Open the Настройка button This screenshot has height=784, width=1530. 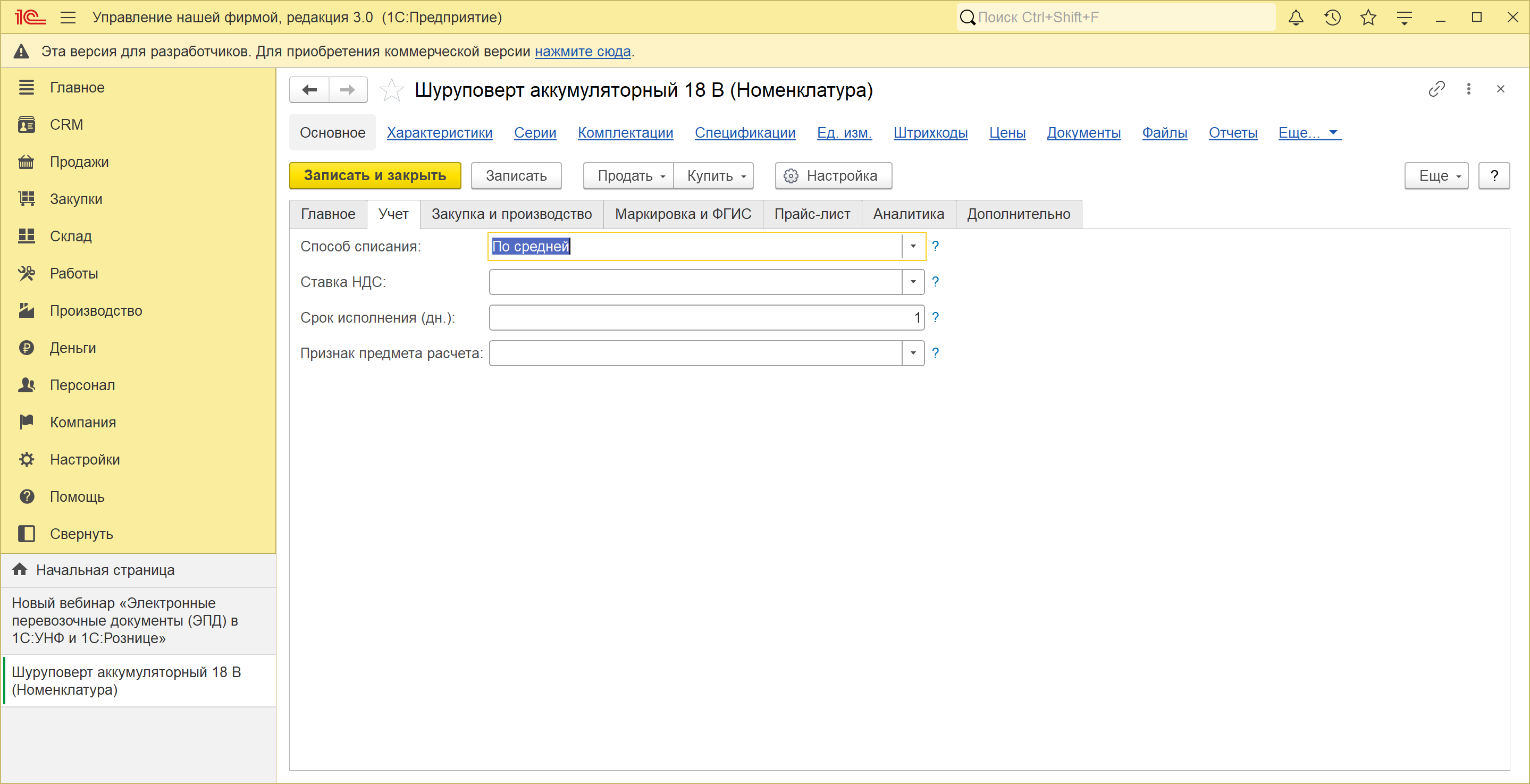point(833,176)
